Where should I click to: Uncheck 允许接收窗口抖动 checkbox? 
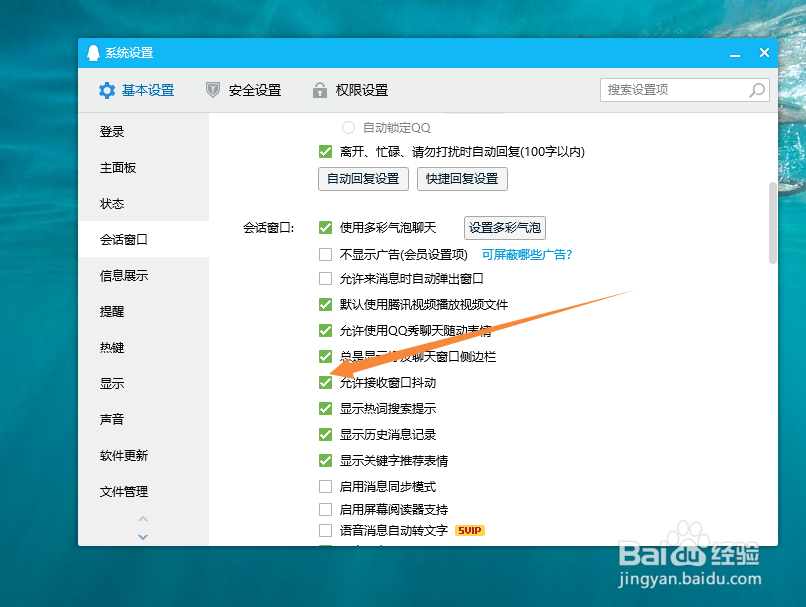pos(325,382)
